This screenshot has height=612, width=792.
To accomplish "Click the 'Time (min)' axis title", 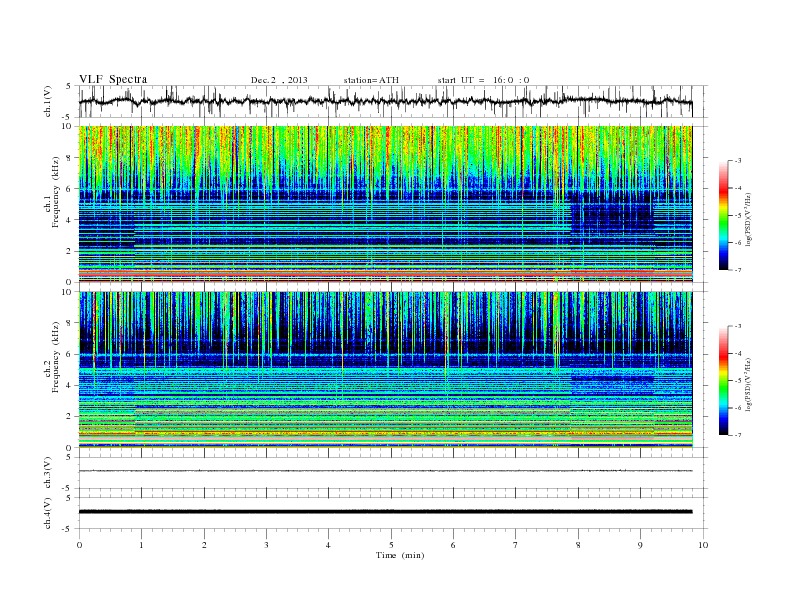I will (x=400, y=555).
